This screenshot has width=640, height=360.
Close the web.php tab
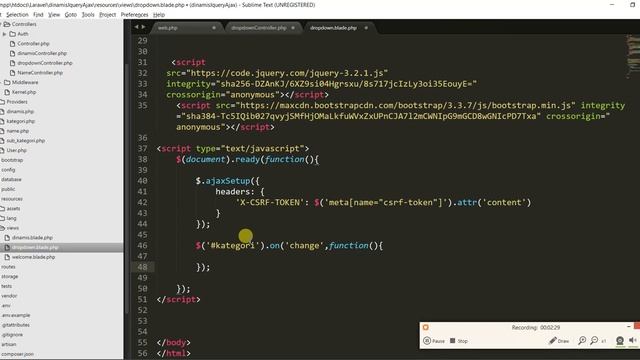(x=214, y=28)
